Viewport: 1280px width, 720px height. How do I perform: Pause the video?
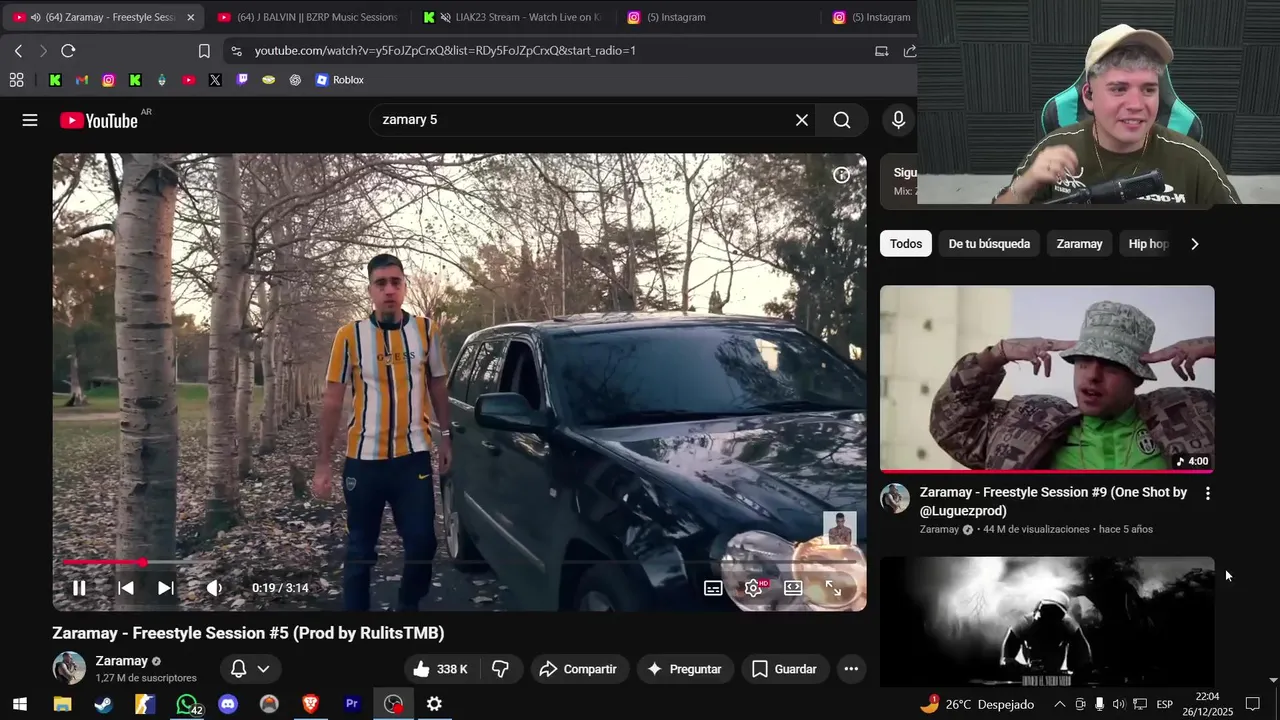pos(79,588)
